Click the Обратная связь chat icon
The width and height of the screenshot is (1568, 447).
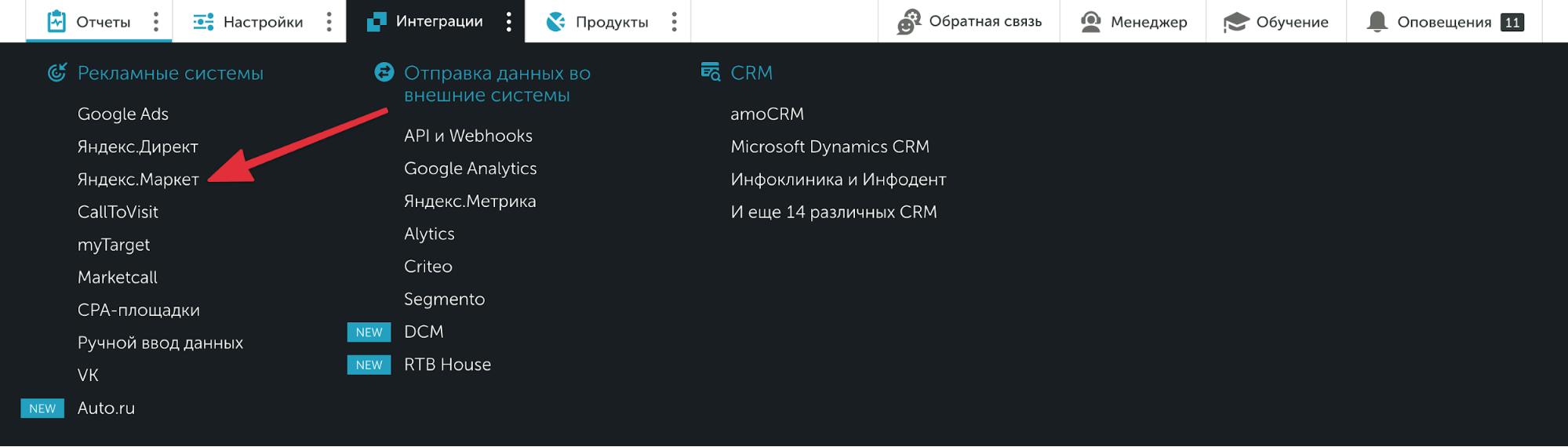(x=908, y=22)
